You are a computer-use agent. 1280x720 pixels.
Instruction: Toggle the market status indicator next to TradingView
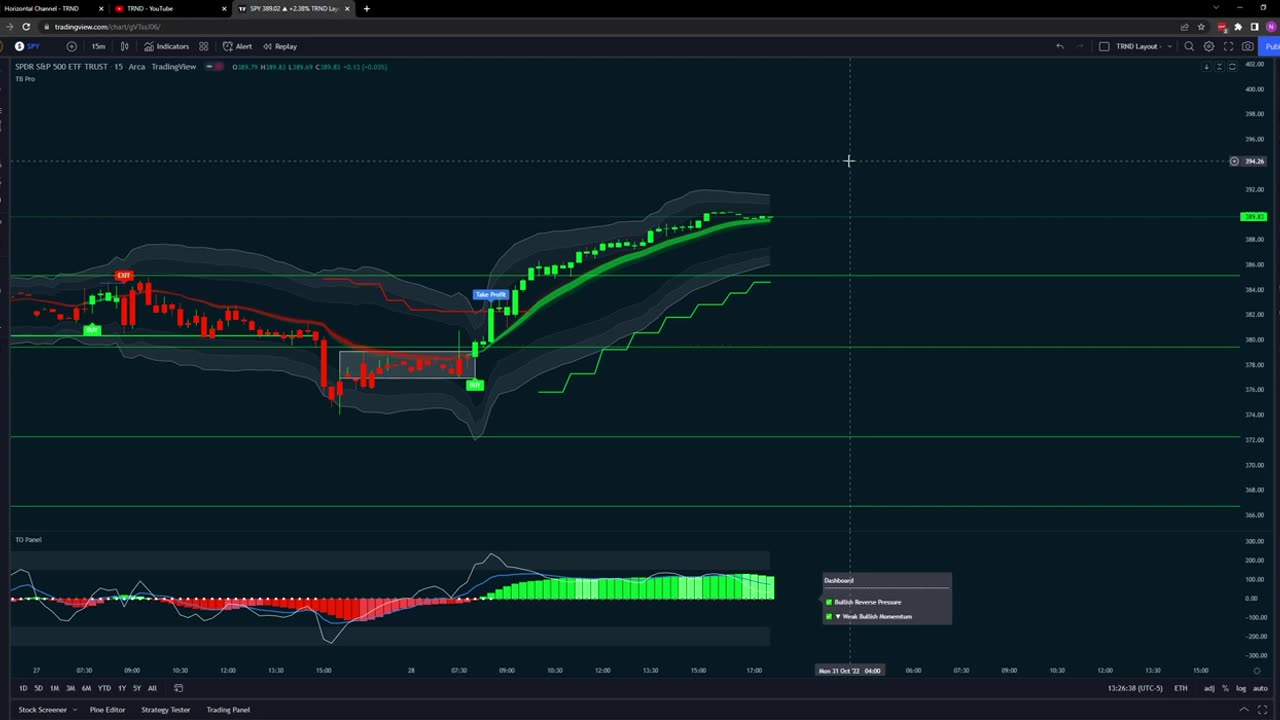[x=214, y=67]
